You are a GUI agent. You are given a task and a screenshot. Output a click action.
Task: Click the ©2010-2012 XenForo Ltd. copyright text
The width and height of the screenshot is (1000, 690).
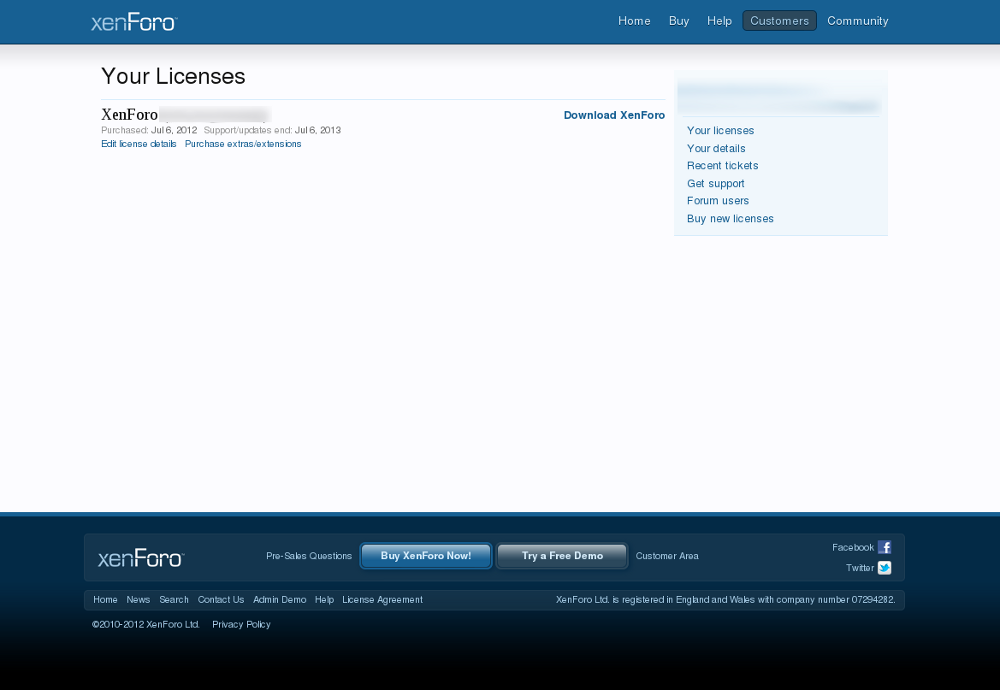pyautogui.click(x=145, y=625)
